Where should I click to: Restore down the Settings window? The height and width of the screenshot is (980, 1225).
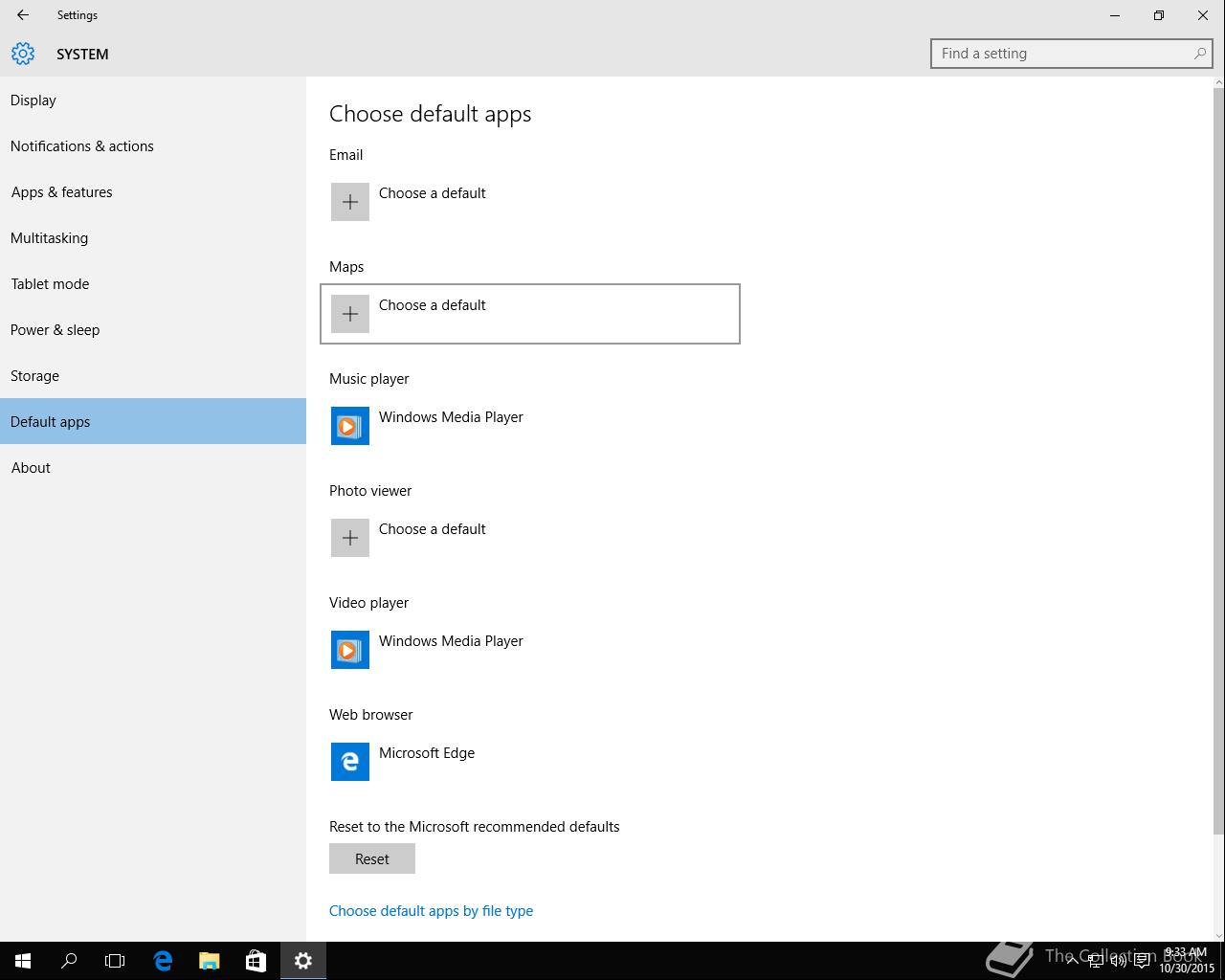click(1159, 15)
